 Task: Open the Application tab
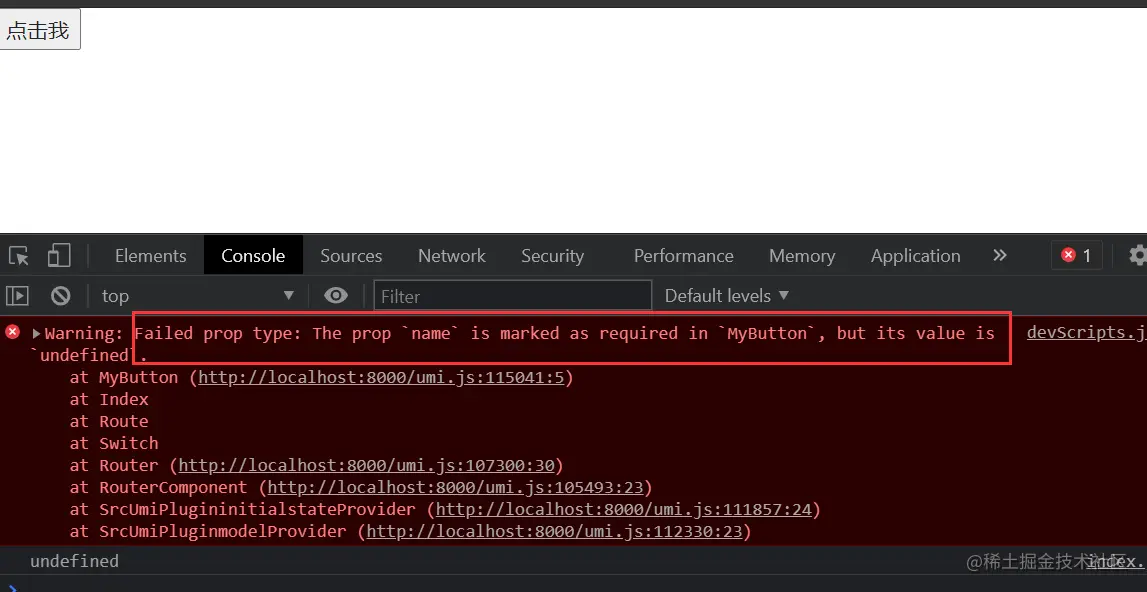pyautogui.click(x=915, y=255)
